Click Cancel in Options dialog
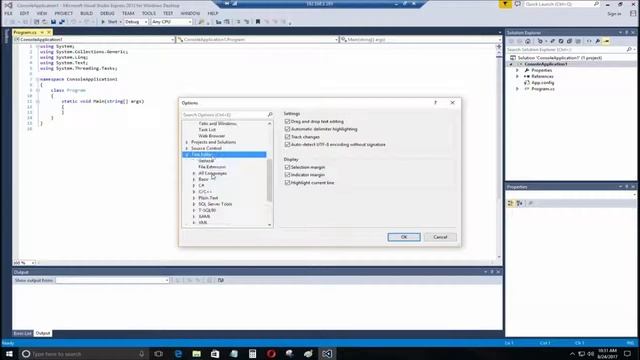Screen dimensions: 640x360 click(x=440, y=237)
